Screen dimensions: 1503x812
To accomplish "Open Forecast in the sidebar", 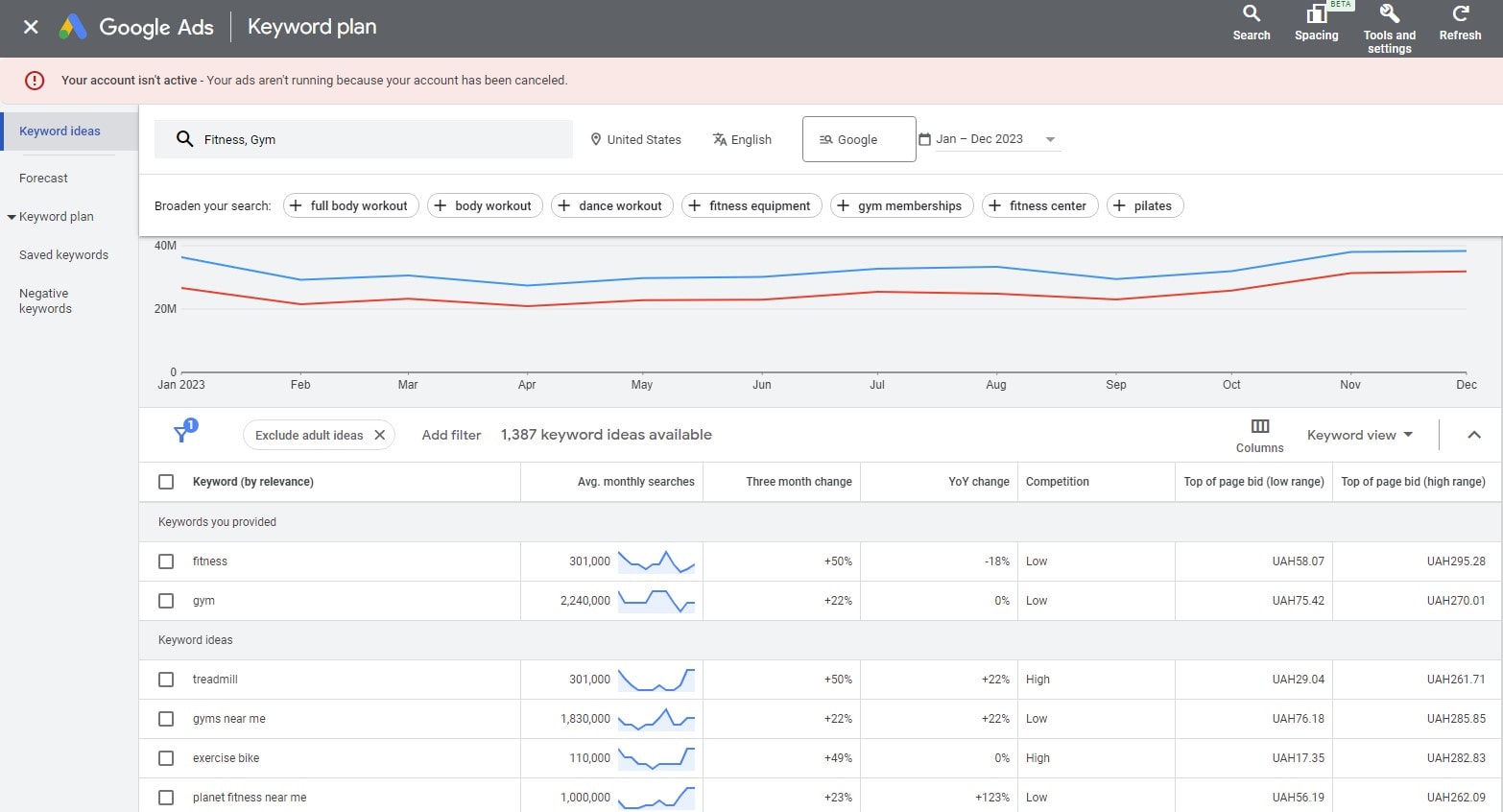I will click(43, 179).
